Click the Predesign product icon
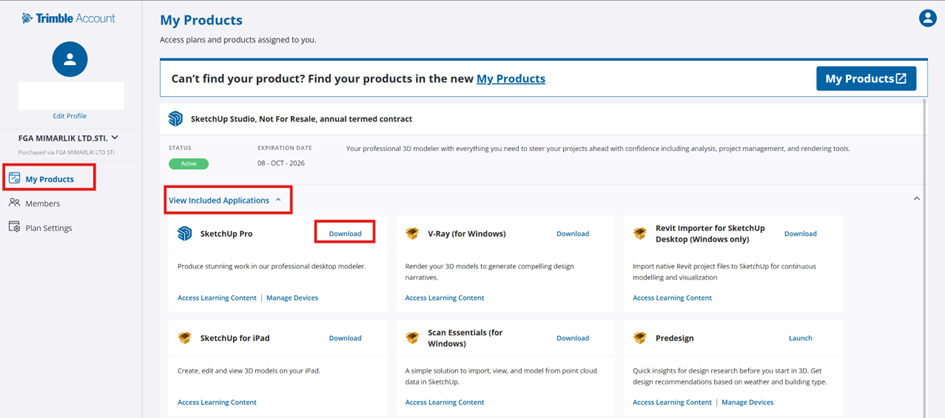945x418 pixels. pos(640,338)
